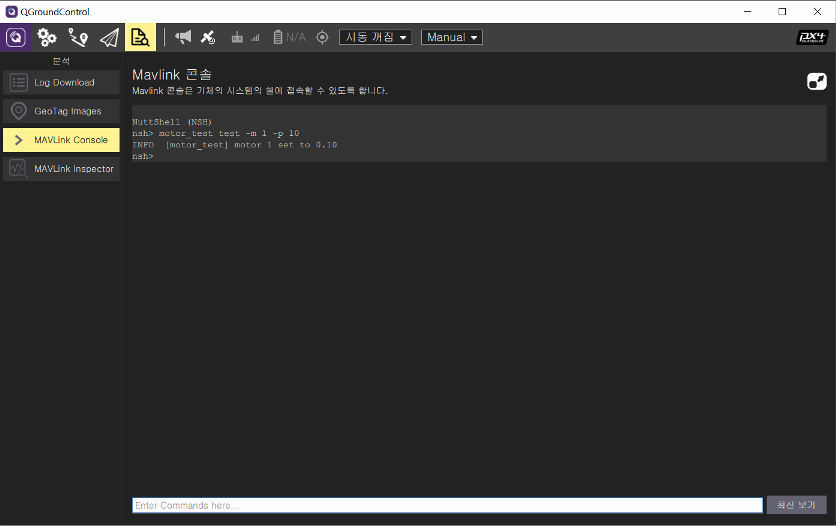Select the MAVLink Console page
The height and width of the screenshot is (526, 836).
pyautogui.click(x=61, y=140)
